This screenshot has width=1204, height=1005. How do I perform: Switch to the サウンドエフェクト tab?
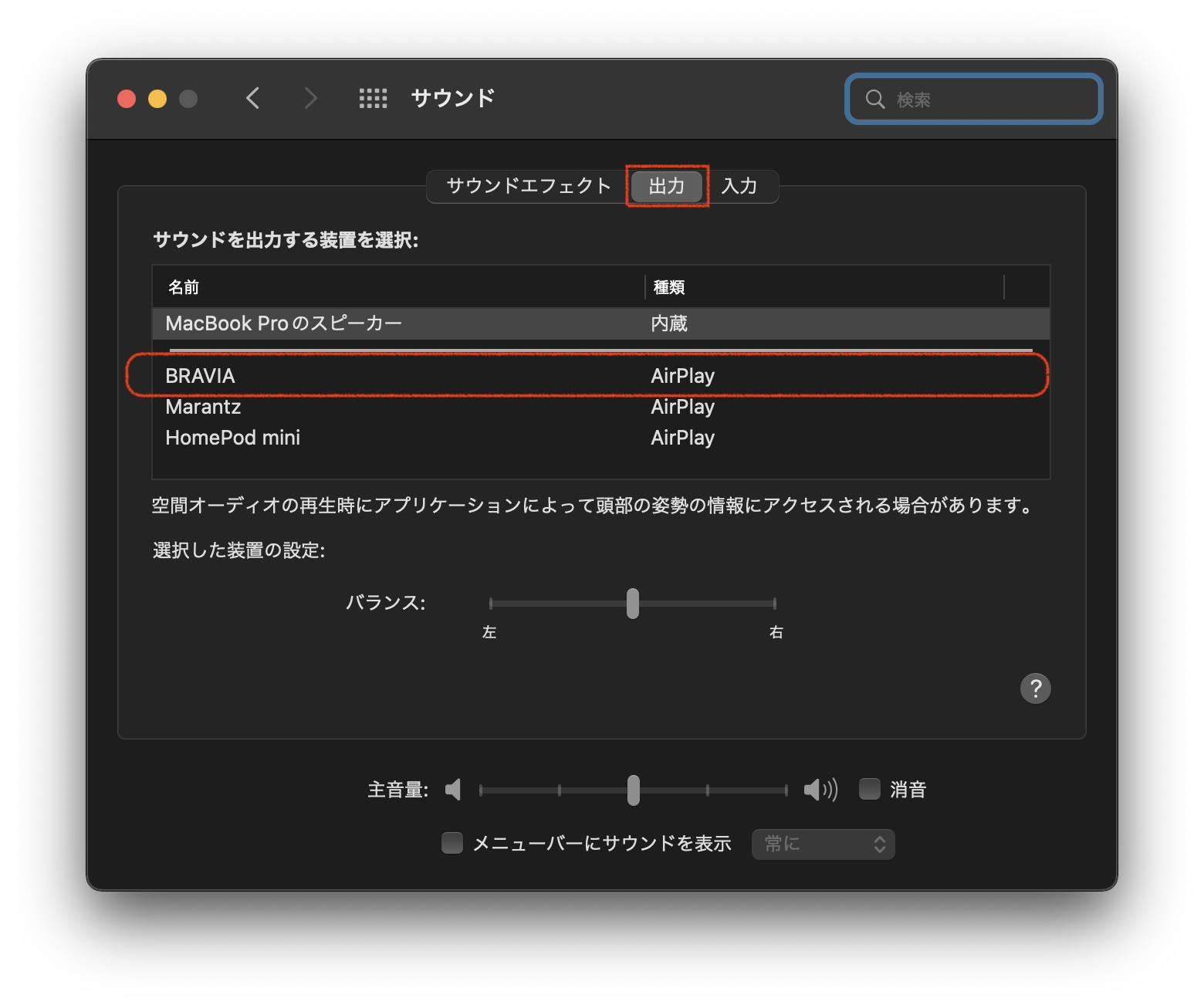point(529,186)
